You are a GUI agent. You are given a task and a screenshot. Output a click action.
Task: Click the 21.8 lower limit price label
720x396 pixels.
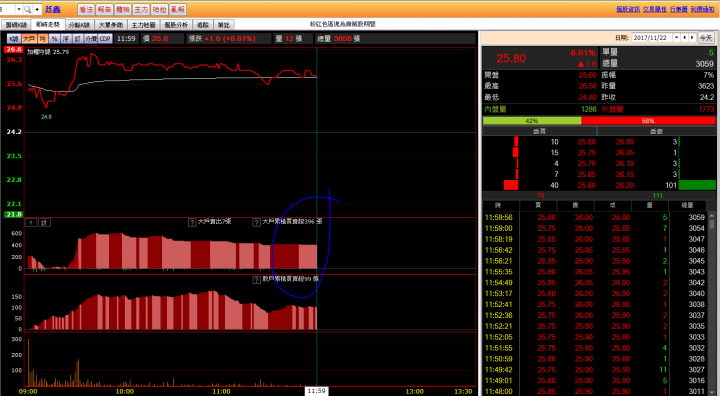coord(14,215)
